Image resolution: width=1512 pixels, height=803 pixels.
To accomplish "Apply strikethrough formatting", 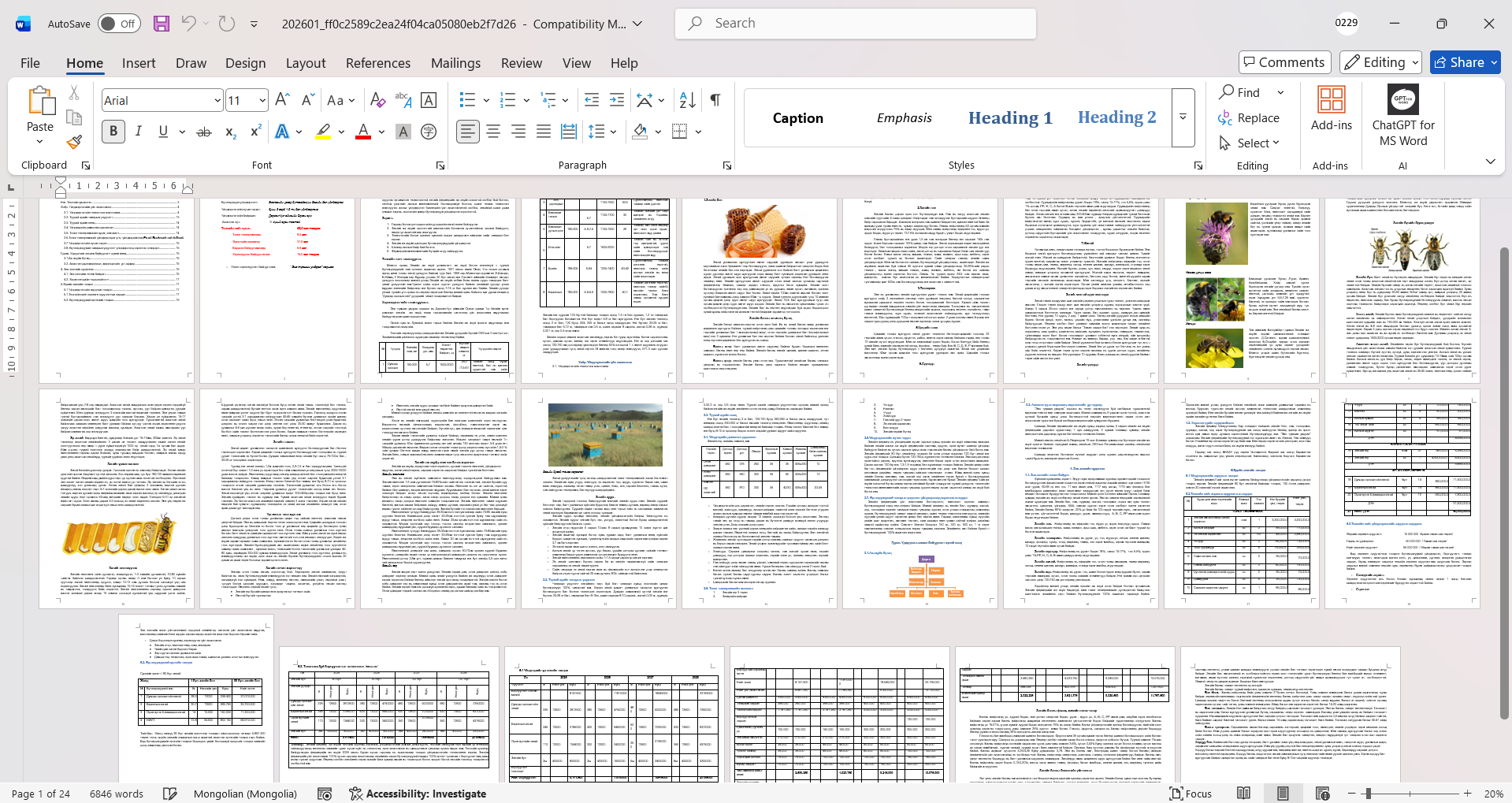I will (204, 132).
